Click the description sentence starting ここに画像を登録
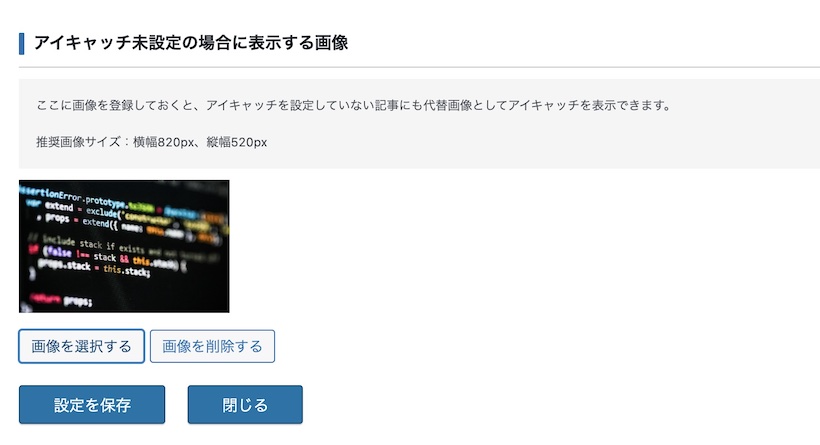 coord(354,105)
